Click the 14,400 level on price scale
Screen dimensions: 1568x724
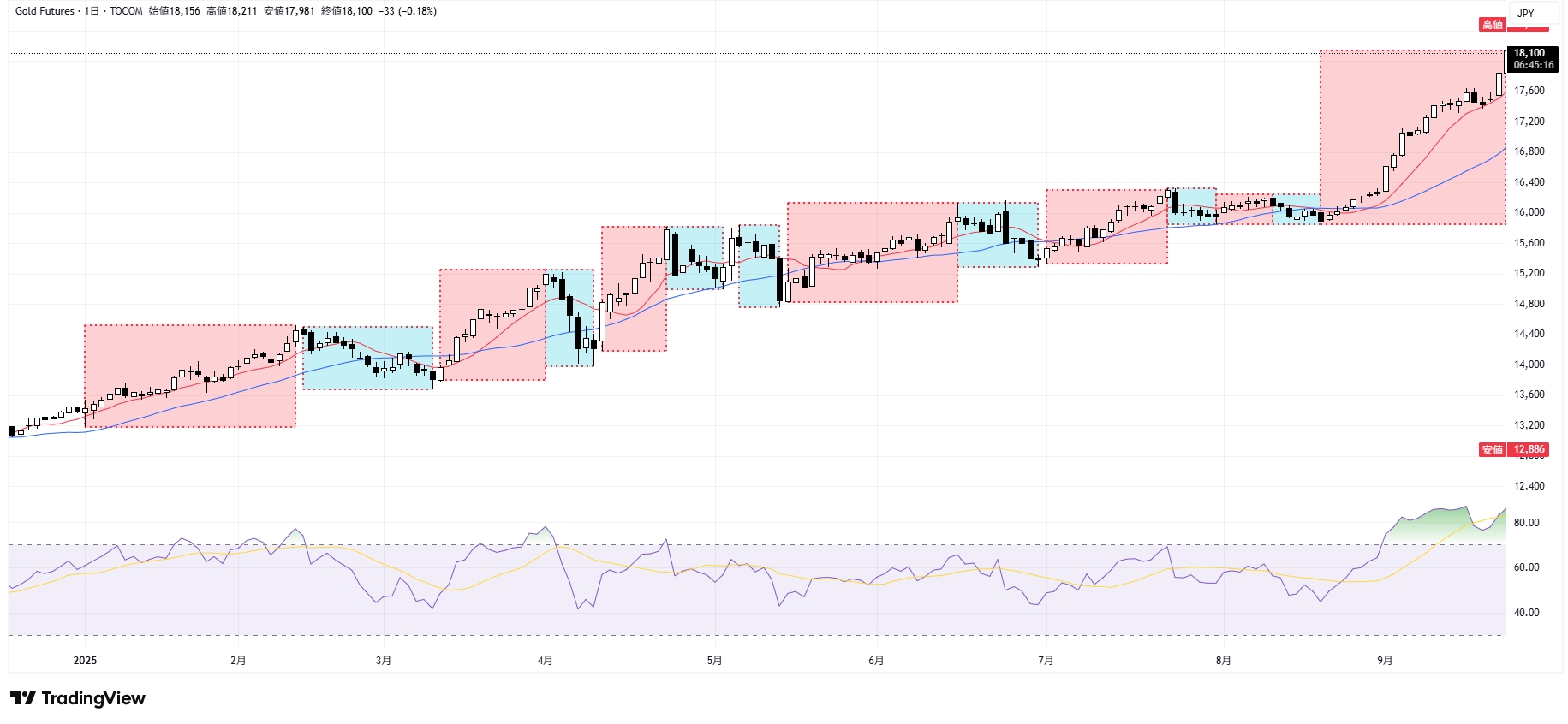pos(1529,334)
